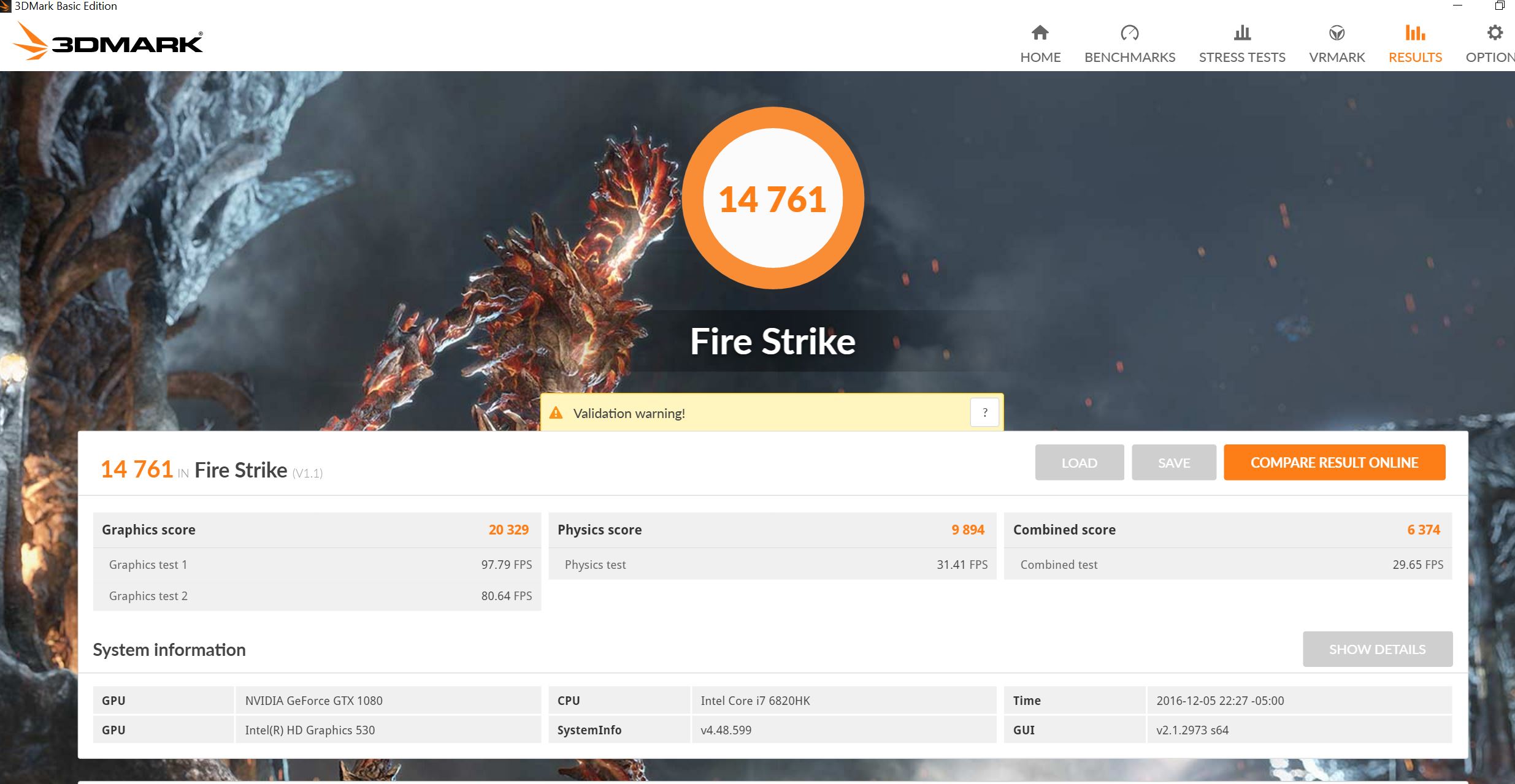Click the Physics score value 9 894
Image resolution: width=1515 pixels, height=784 pixels.
(x=968, y=530)
